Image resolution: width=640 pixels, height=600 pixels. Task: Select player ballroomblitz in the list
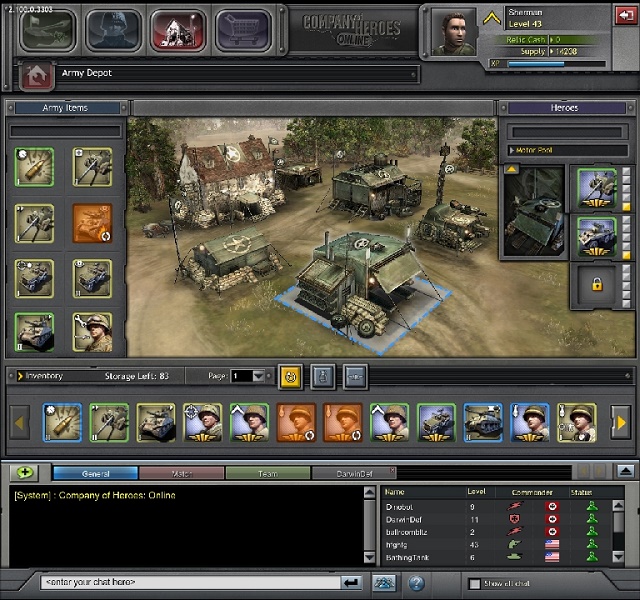pos(497,532)
